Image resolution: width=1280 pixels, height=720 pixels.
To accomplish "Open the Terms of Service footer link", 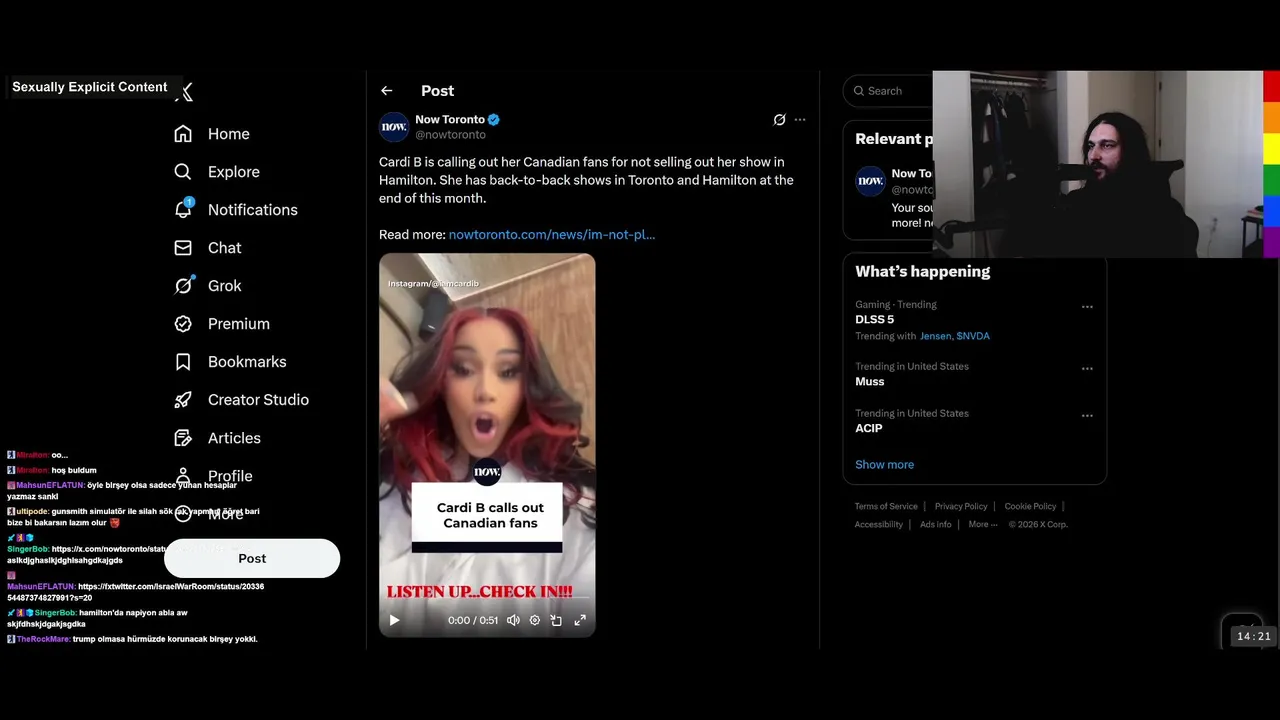I will (x=886, y=507).
